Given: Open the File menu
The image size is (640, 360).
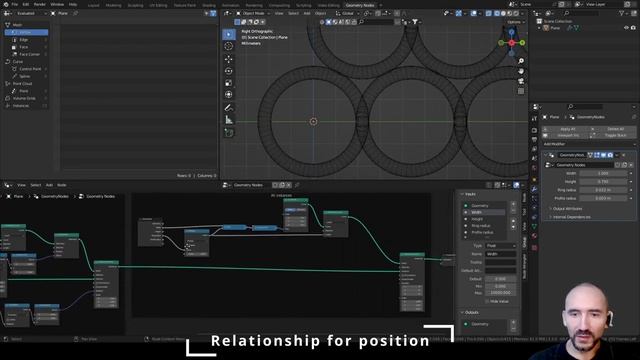Looking at the screenshot, I should (15, 4).
